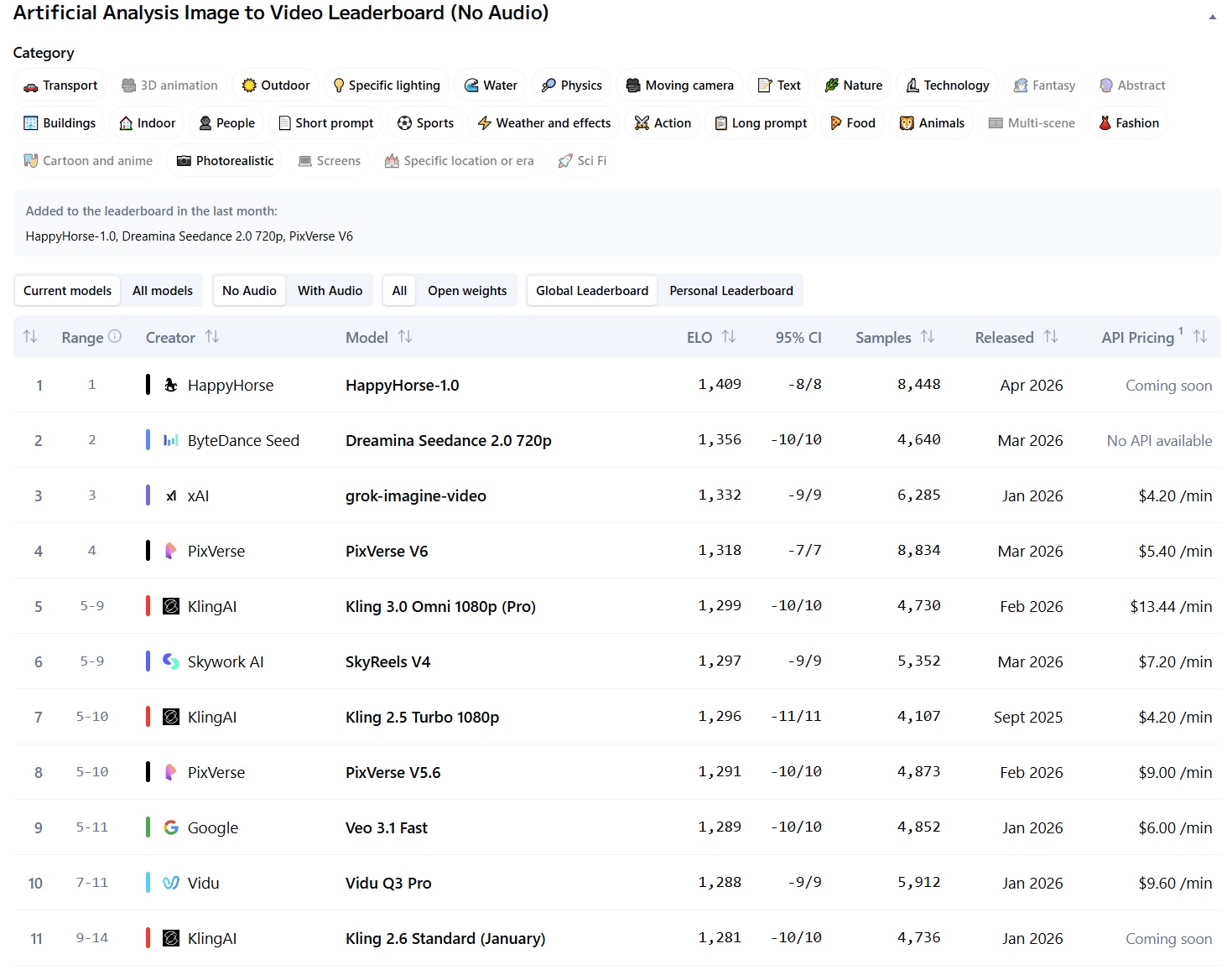
Task: Toggle the Transport category filter
Action: click(60, 86)
